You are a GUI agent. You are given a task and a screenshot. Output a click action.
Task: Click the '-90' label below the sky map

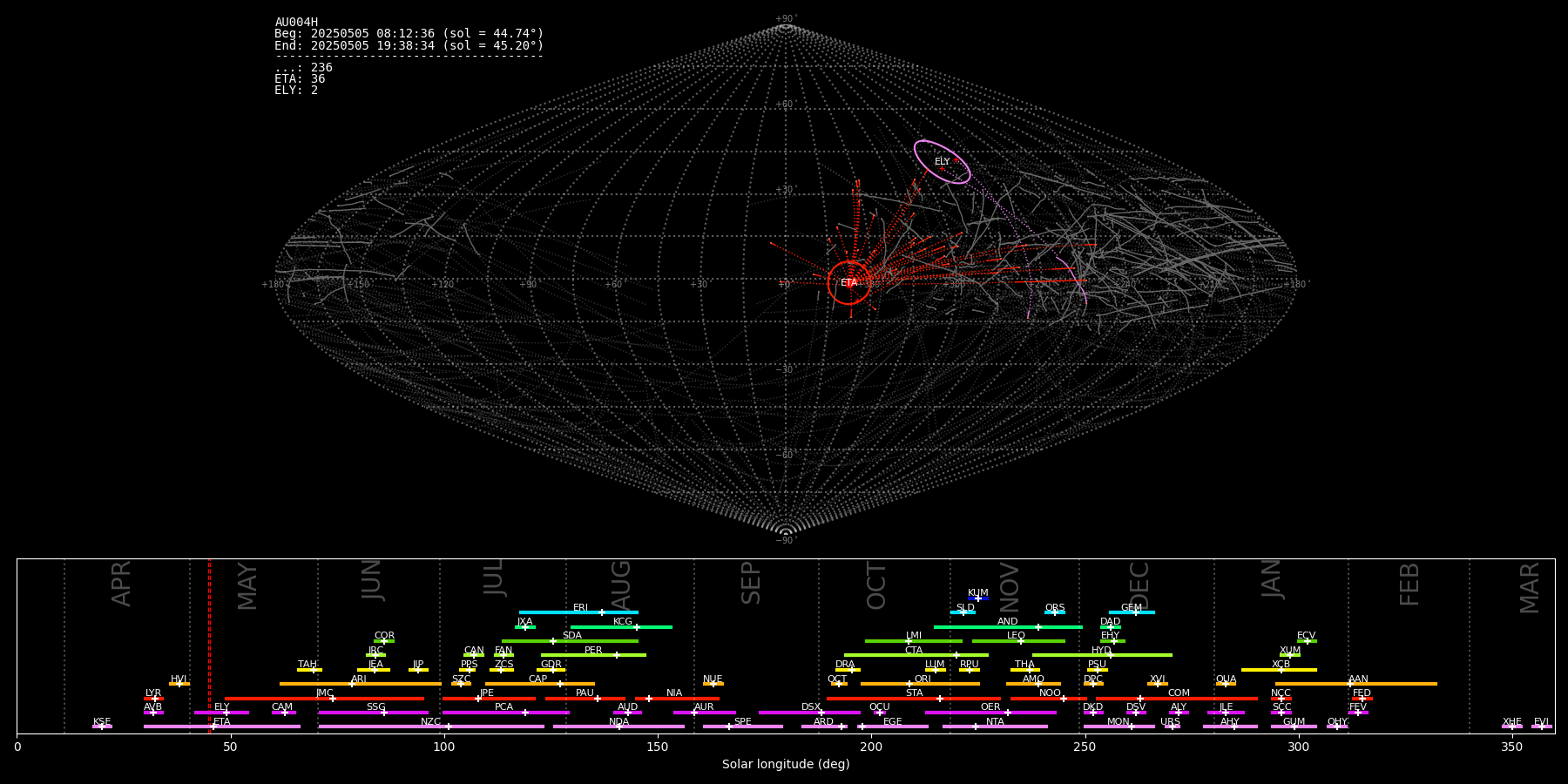(785, 540)
